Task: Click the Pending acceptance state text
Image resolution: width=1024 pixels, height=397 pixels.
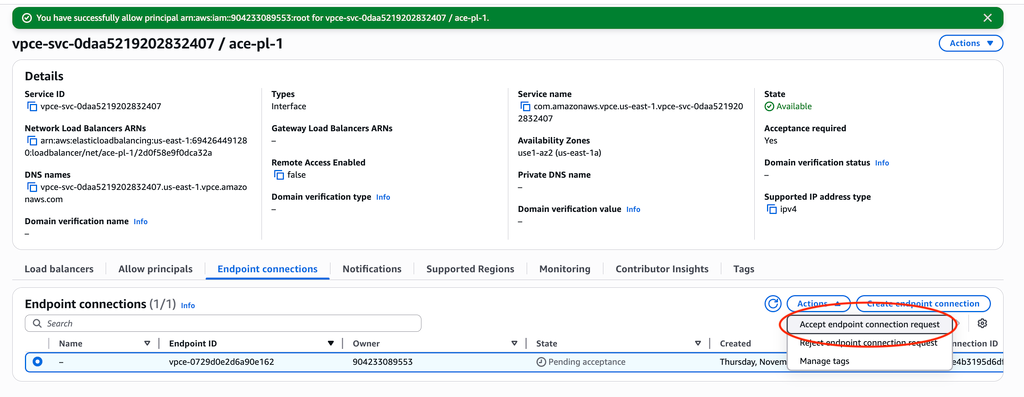Action: 586,362
